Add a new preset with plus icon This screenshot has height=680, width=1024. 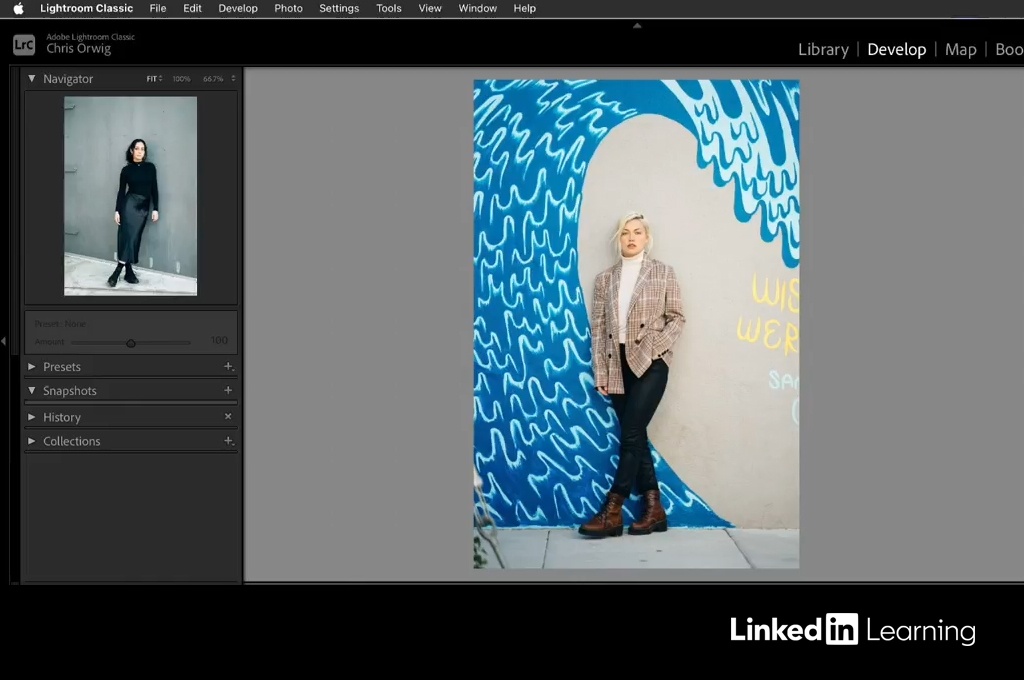228,367
